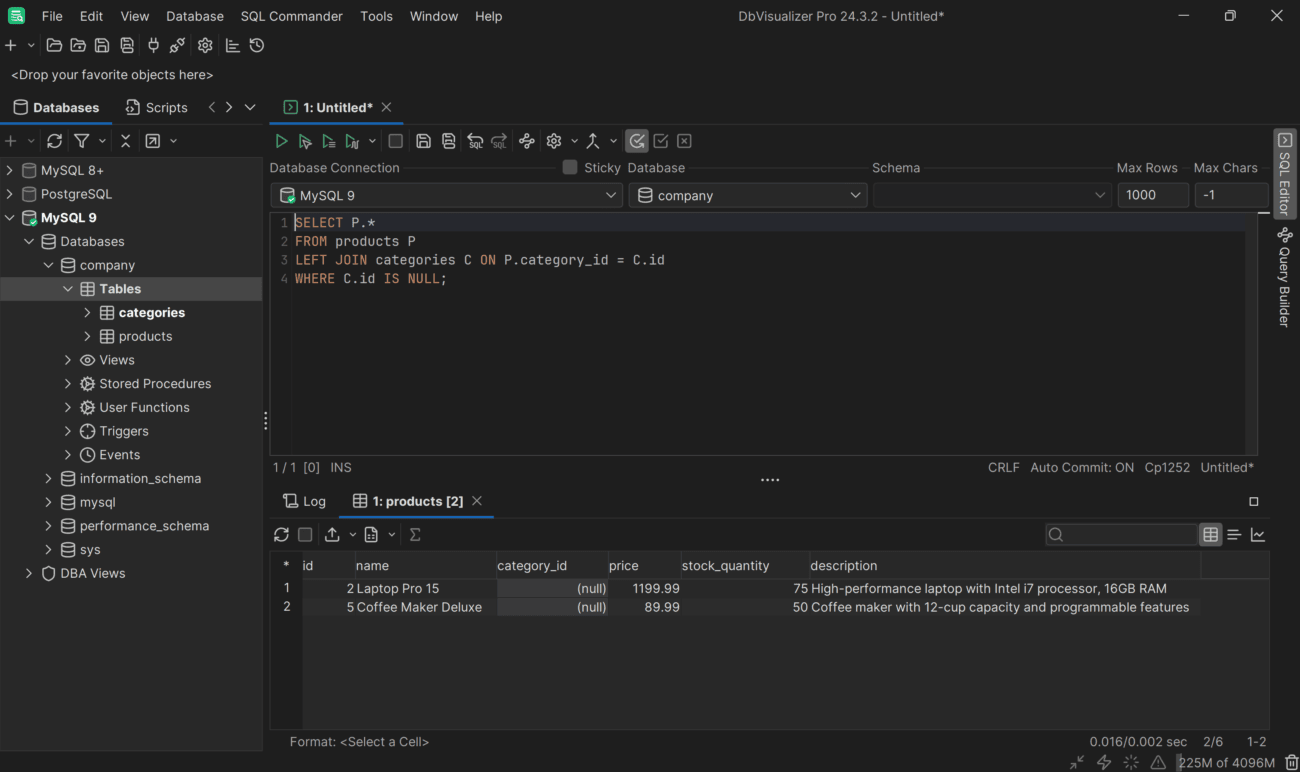Click the result grid search field

1121,535
